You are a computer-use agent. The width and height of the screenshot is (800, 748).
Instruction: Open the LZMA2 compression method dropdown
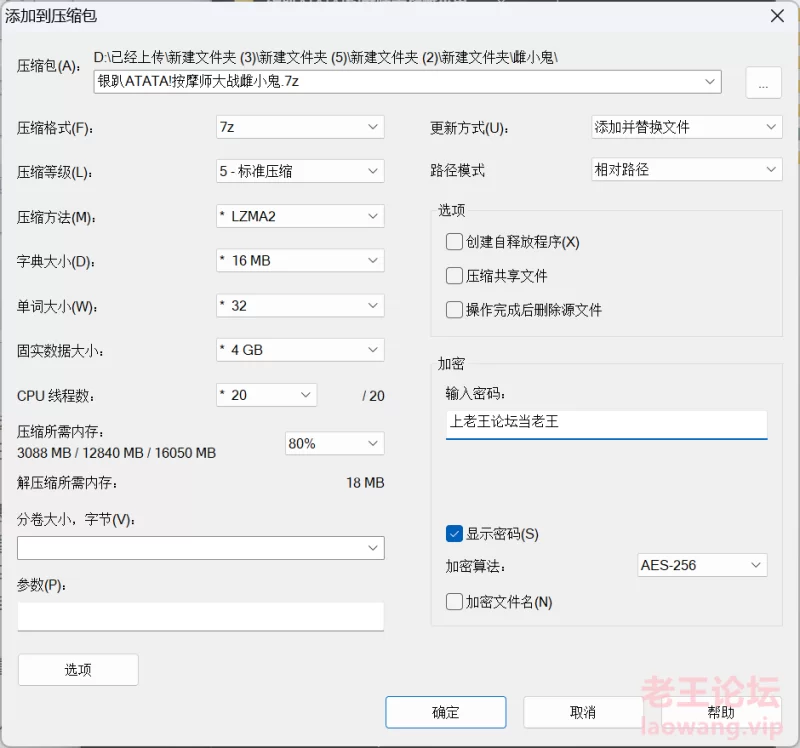[300, 216]
